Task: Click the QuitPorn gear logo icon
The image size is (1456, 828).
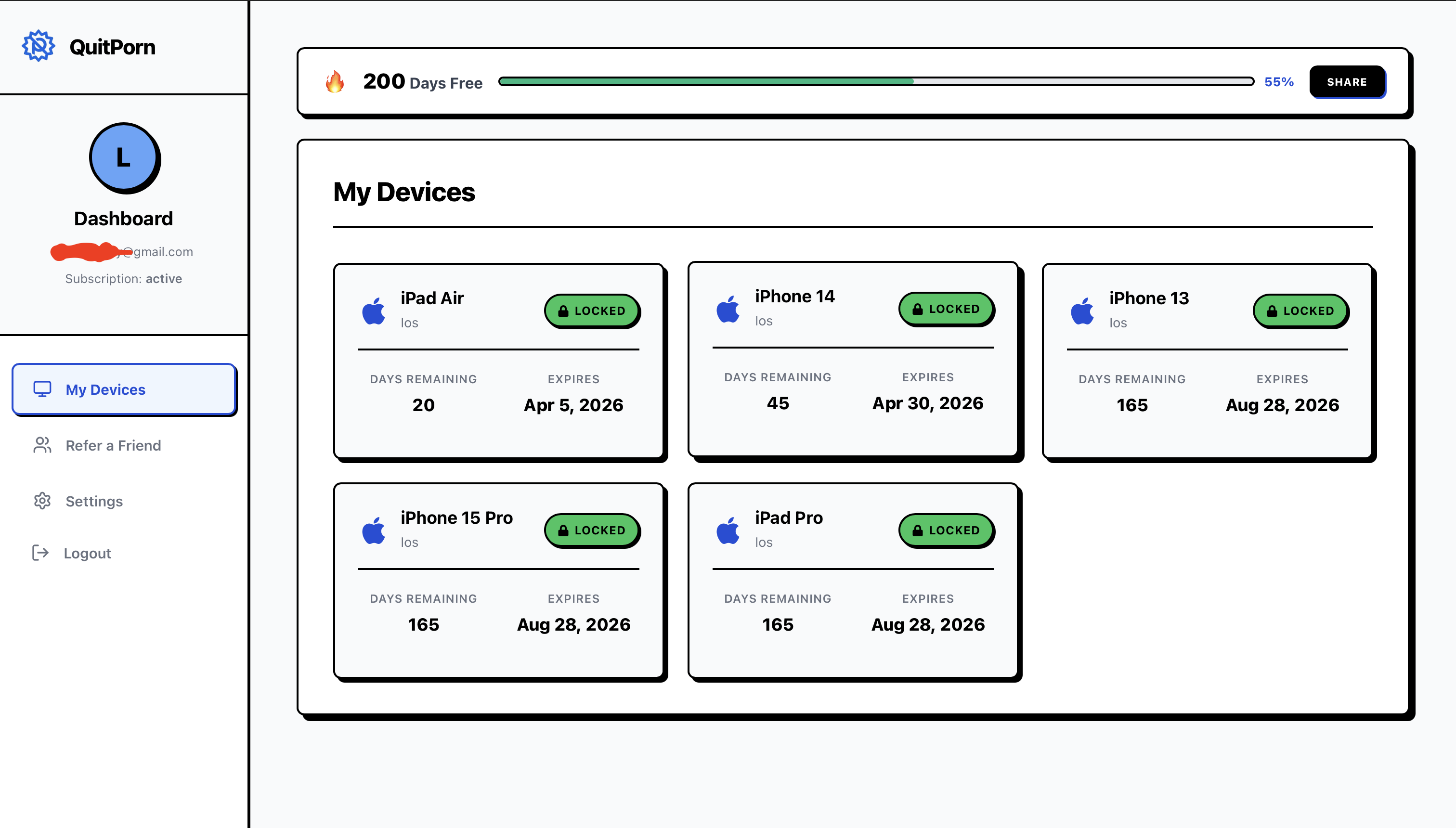Action: (38, 46)
